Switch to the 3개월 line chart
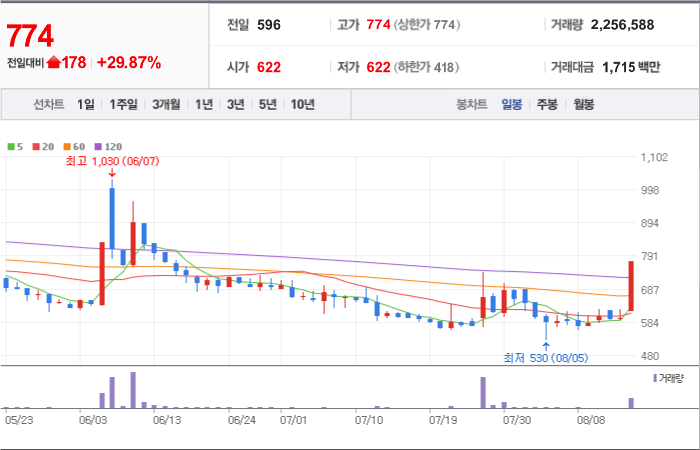 coord(166,104)
